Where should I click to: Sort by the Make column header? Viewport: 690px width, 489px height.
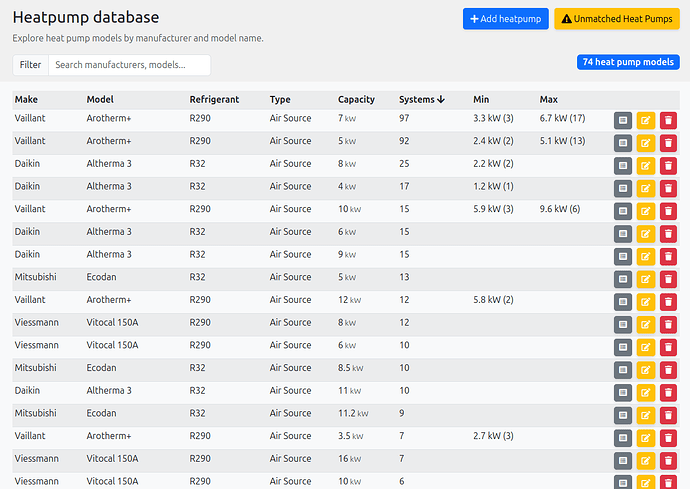tap(26, 100)
